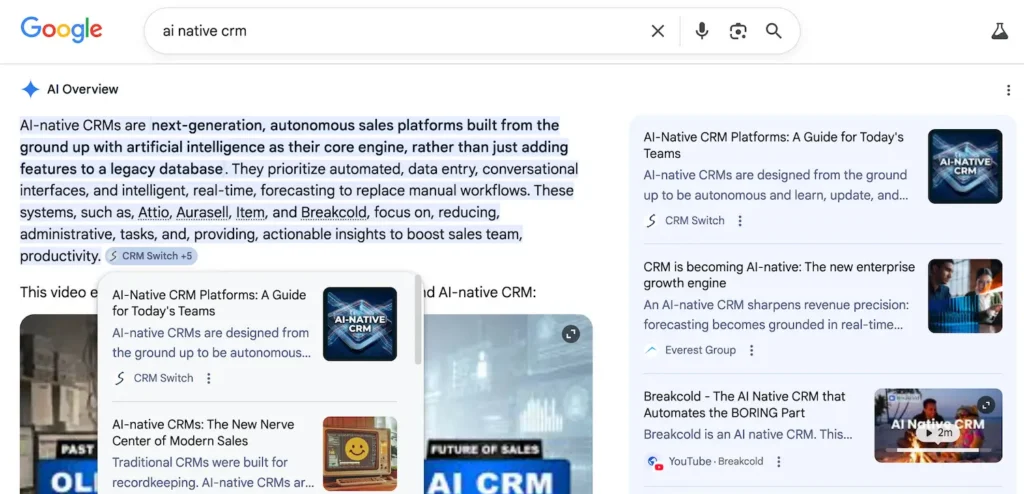Viewport: 1024px width, 494px height.
Task: Play the Breakcold 2m video thumbnail
Action: click(x=938, y=425)
